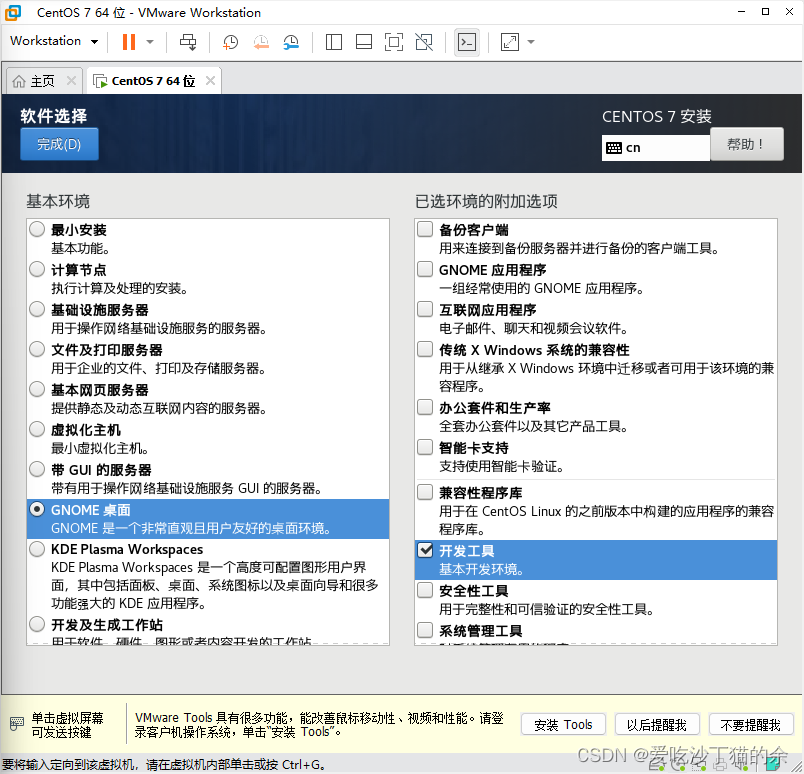Click VMware Workstation logo in title bar
Image resolution: width=804 pixels, height=774 pixels.
coord(13,12)
